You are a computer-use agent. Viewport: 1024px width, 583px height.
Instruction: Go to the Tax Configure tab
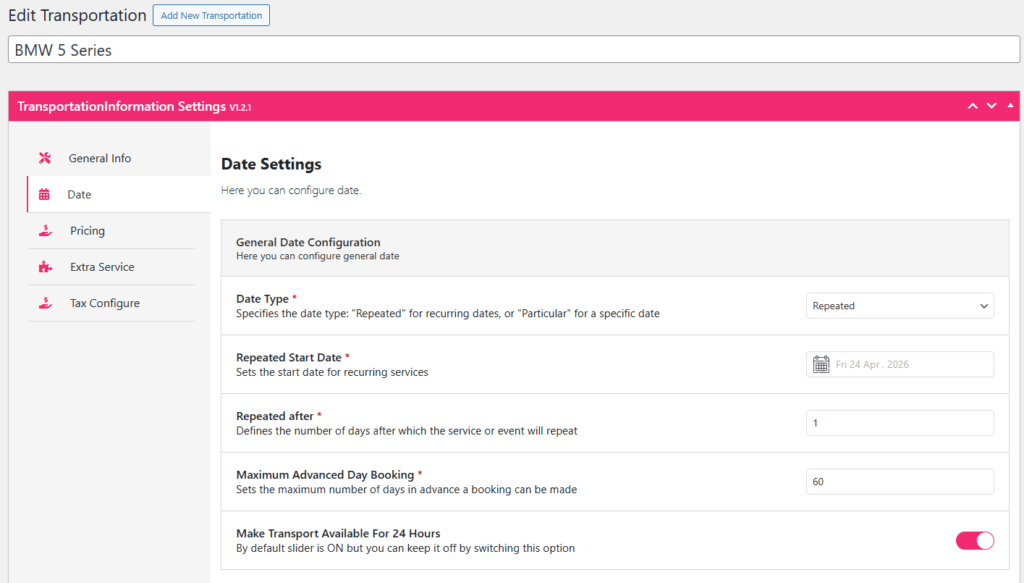point(111,303)
